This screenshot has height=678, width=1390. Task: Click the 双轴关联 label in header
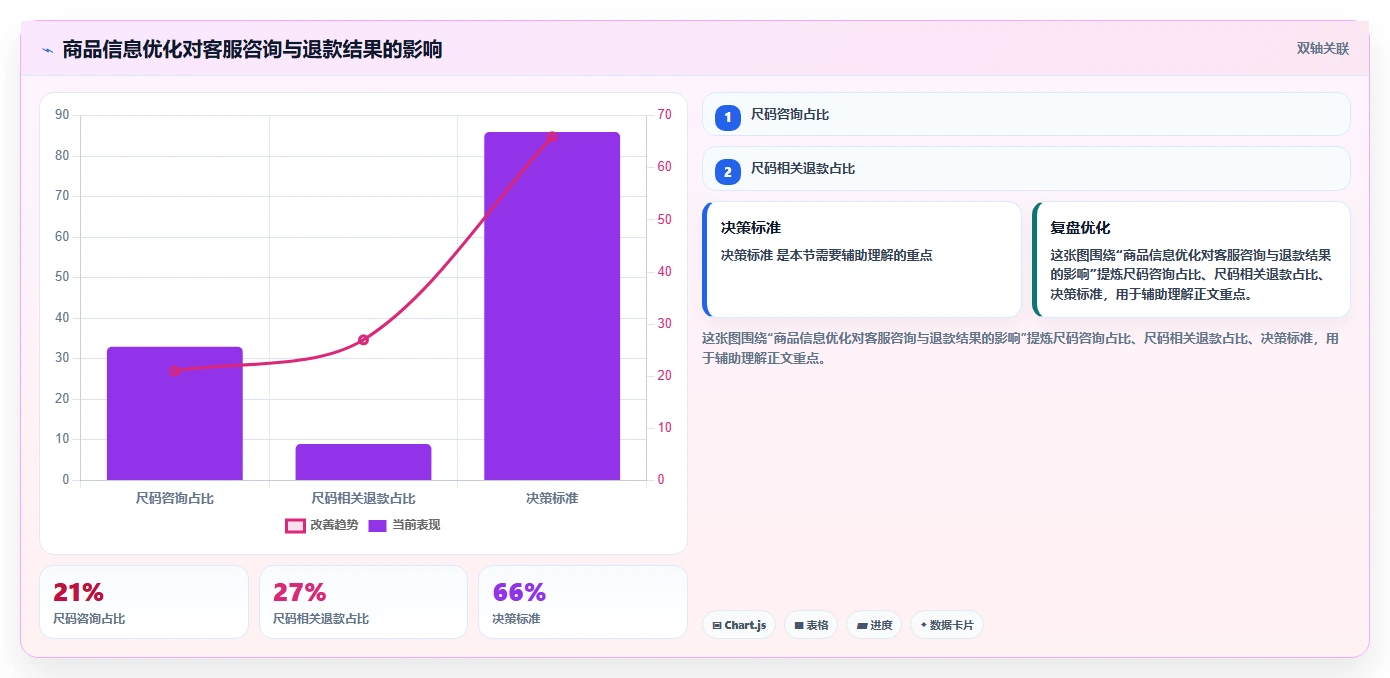1323,49
